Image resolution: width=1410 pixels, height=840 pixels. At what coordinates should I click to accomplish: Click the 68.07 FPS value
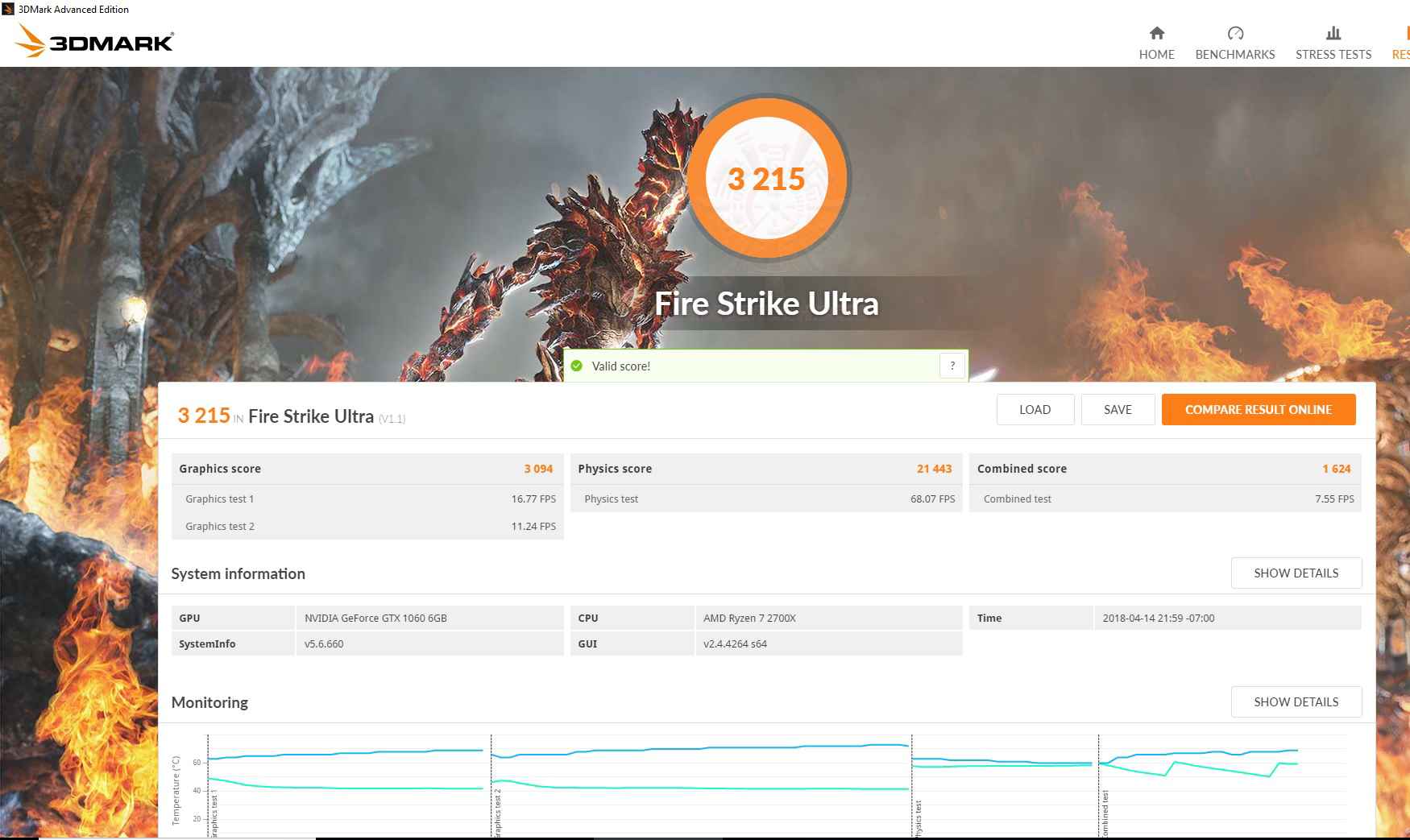[x=932, y=499]
